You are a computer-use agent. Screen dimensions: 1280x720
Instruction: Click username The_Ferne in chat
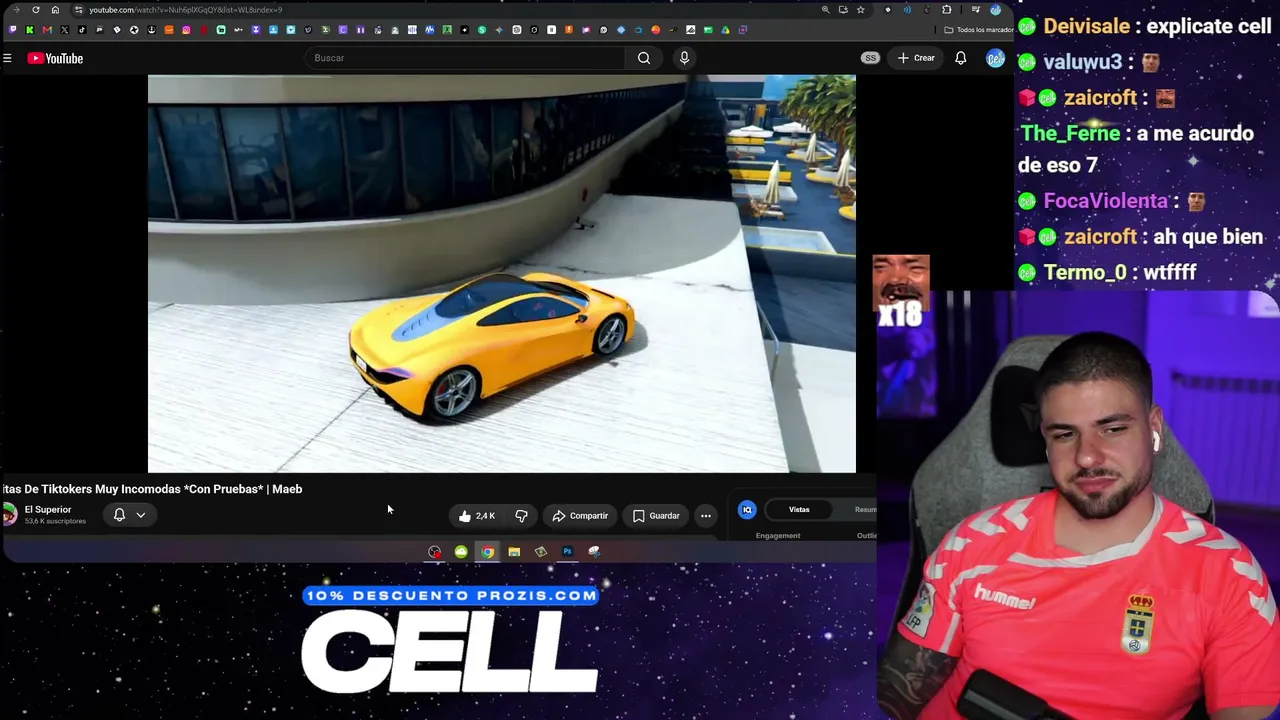pyautogui.click(x=1070, y=133)
